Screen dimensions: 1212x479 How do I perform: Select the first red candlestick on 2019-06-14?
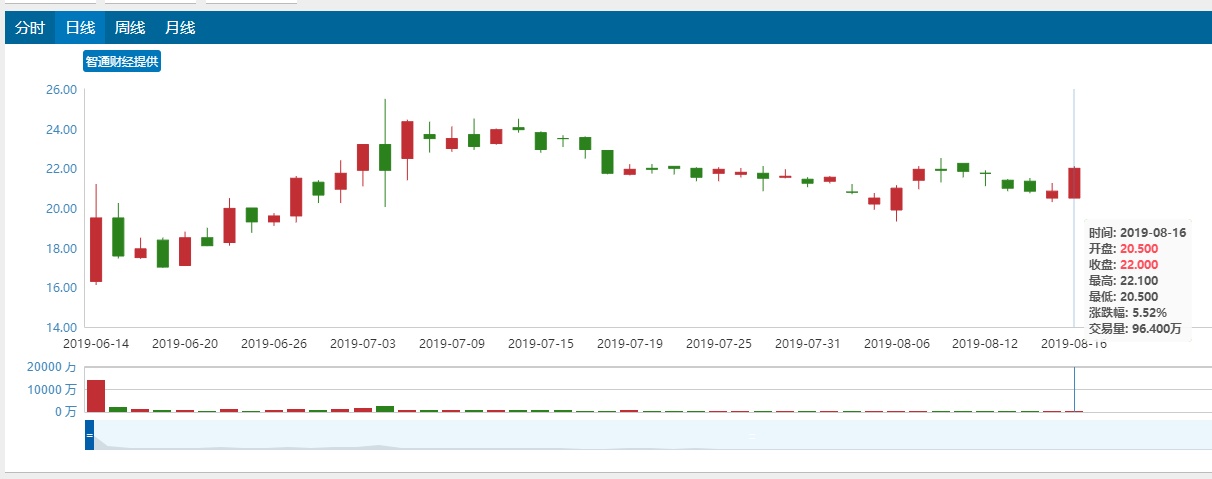click(x=96, y=249)
